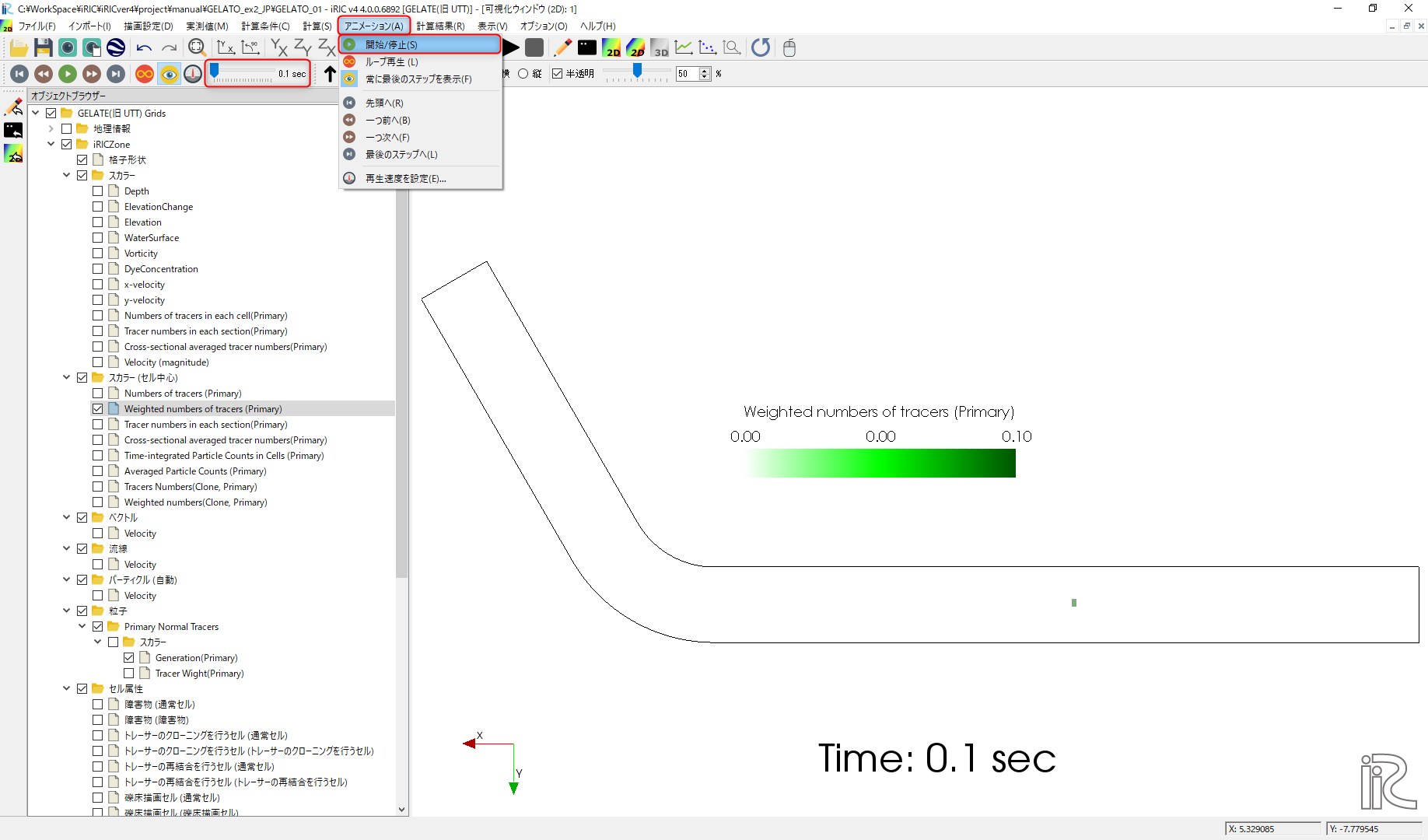Click the mouse hint icon
Screen dimensions: 1428x840
[x=789, y=47]
